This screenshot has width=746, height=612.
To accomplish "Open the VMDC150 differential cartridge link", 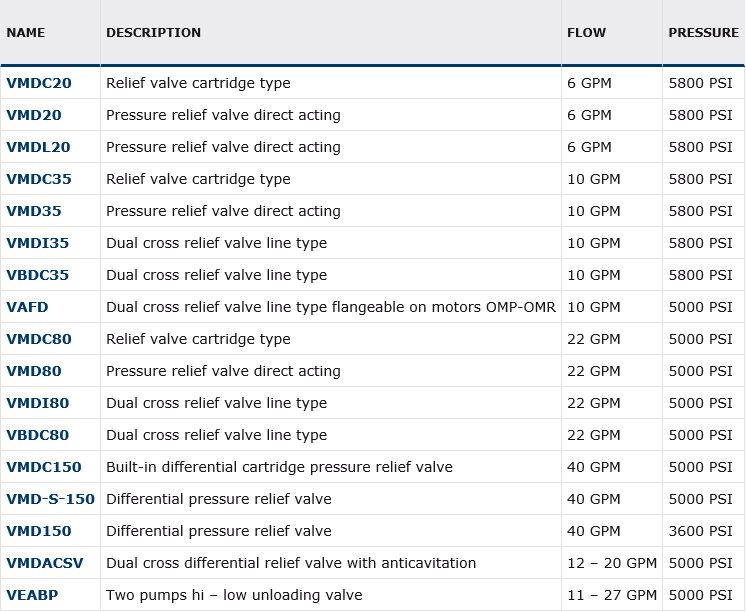I will [x=44, y=467].
